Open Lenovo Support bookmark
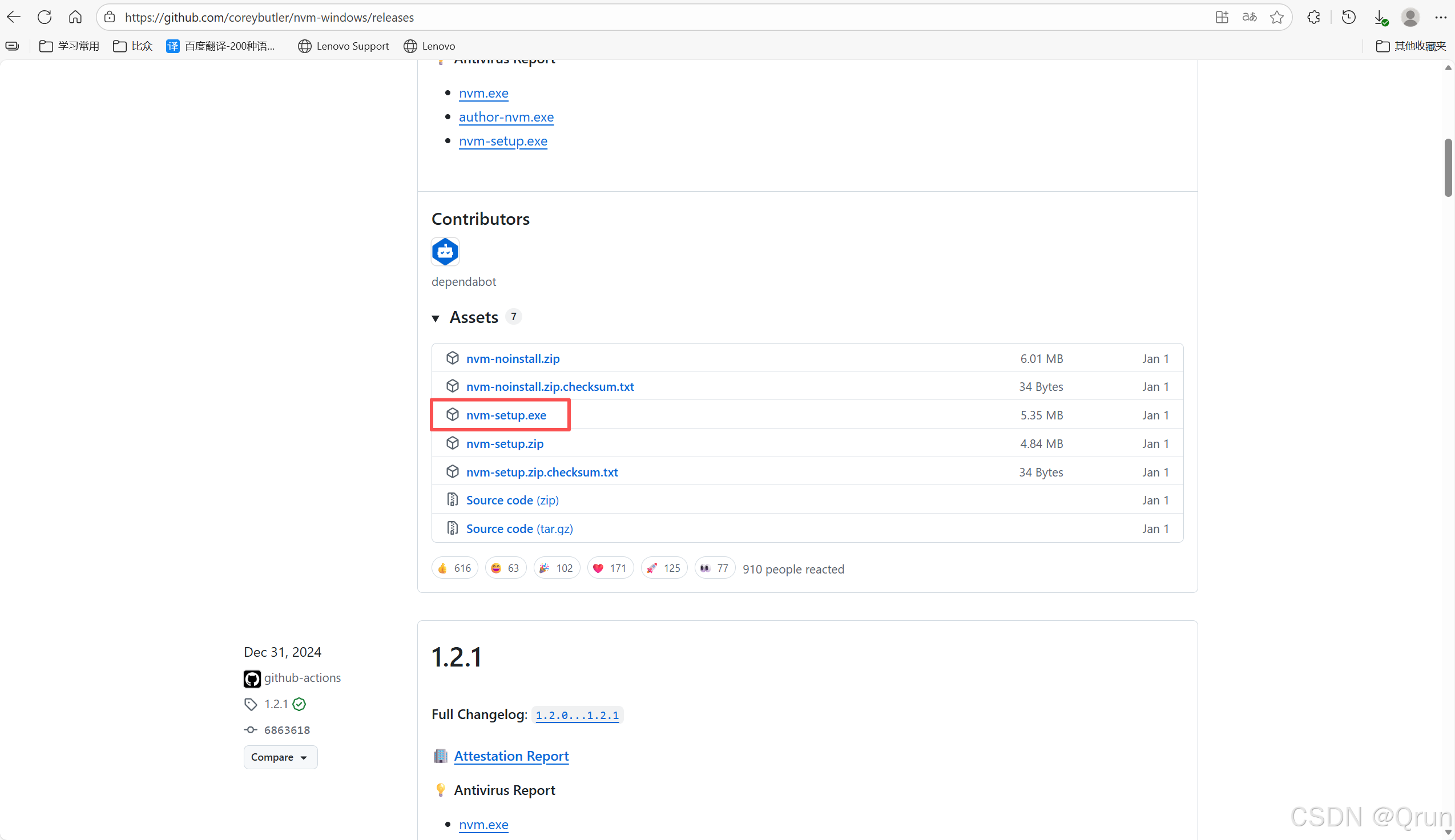 (343, 46)
